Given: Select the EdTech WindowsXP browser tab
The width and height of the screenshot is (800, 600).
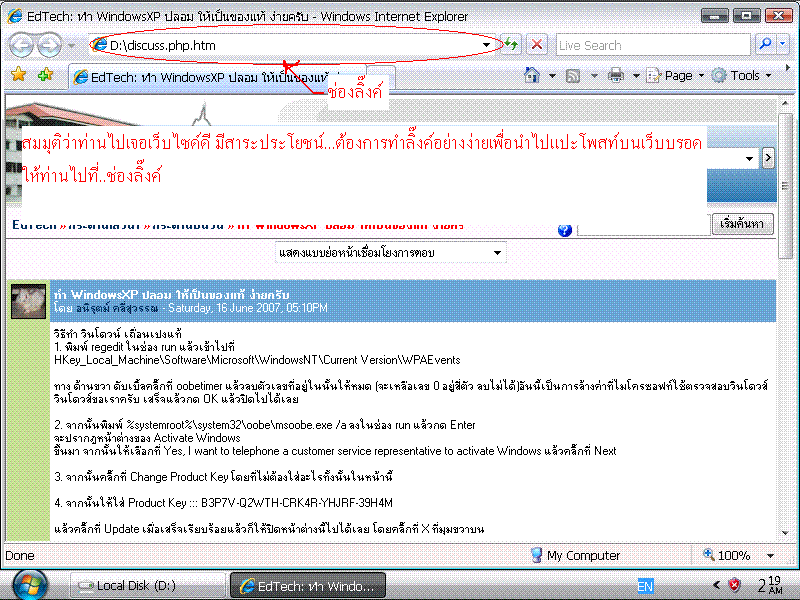Looking at the screenshot, I should 217,78.
